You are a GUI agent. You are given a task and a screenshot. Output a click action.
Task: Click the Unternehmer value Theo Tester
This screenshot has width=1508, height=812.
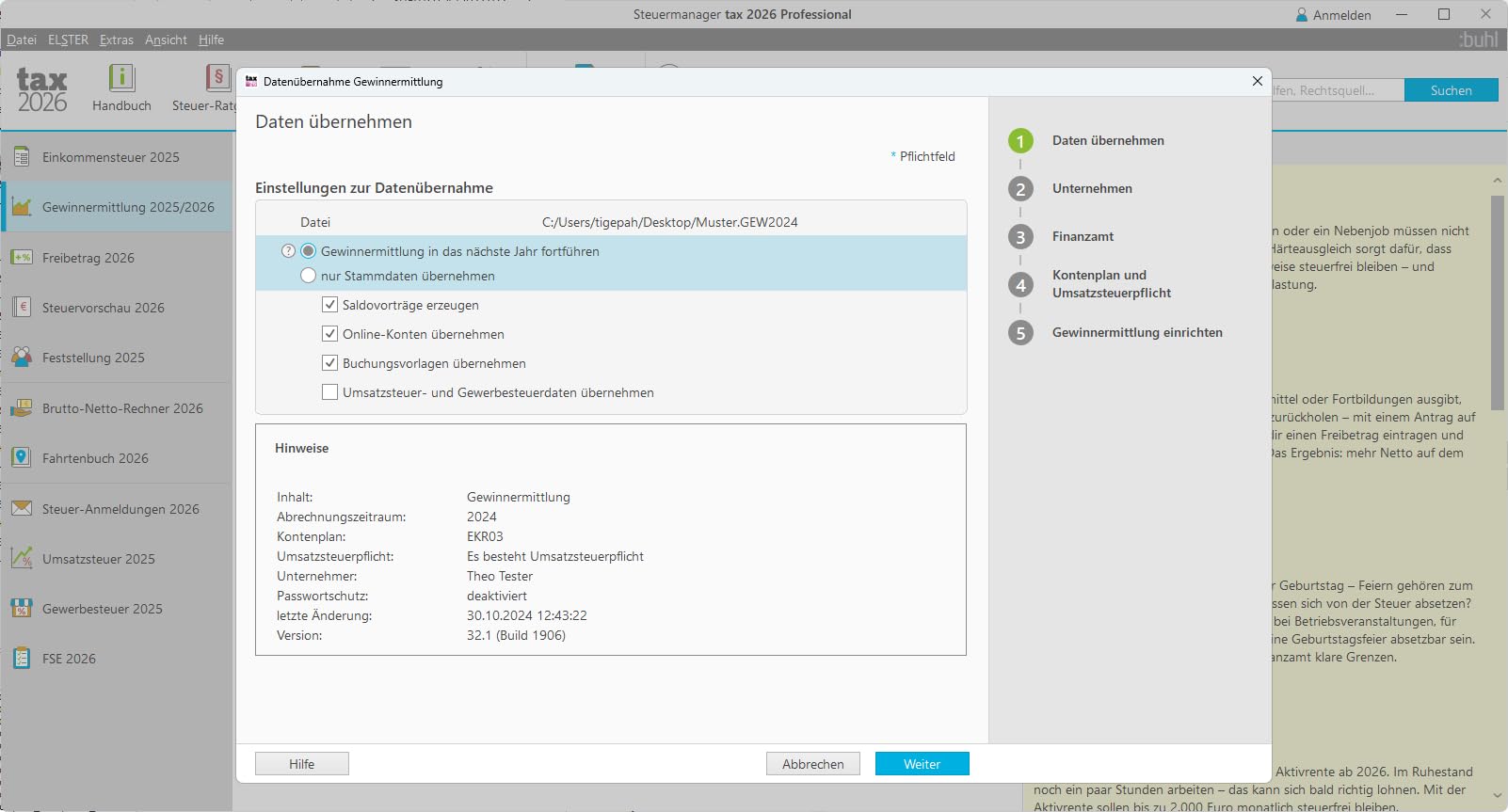(500, 576)
